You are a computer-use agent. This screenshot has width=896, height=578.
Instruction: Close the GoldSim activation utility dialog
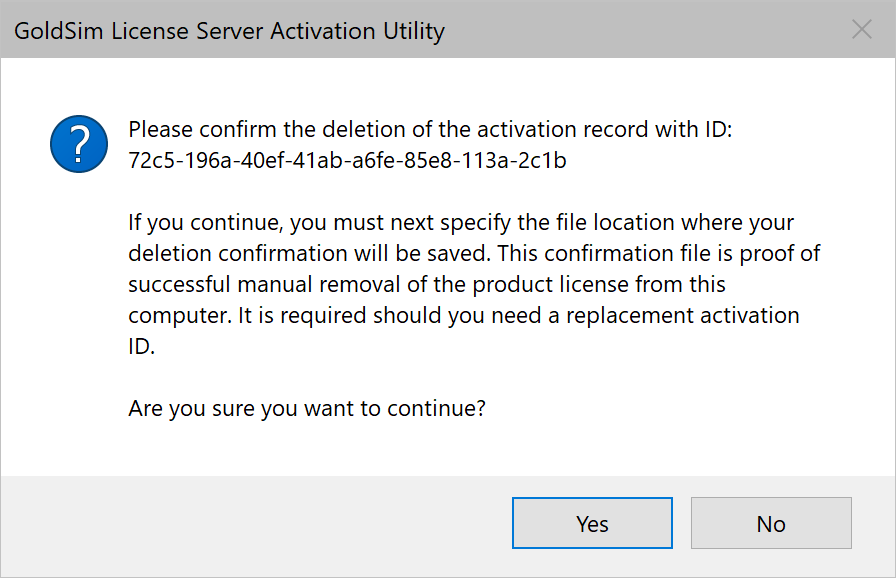click(862, 29)
